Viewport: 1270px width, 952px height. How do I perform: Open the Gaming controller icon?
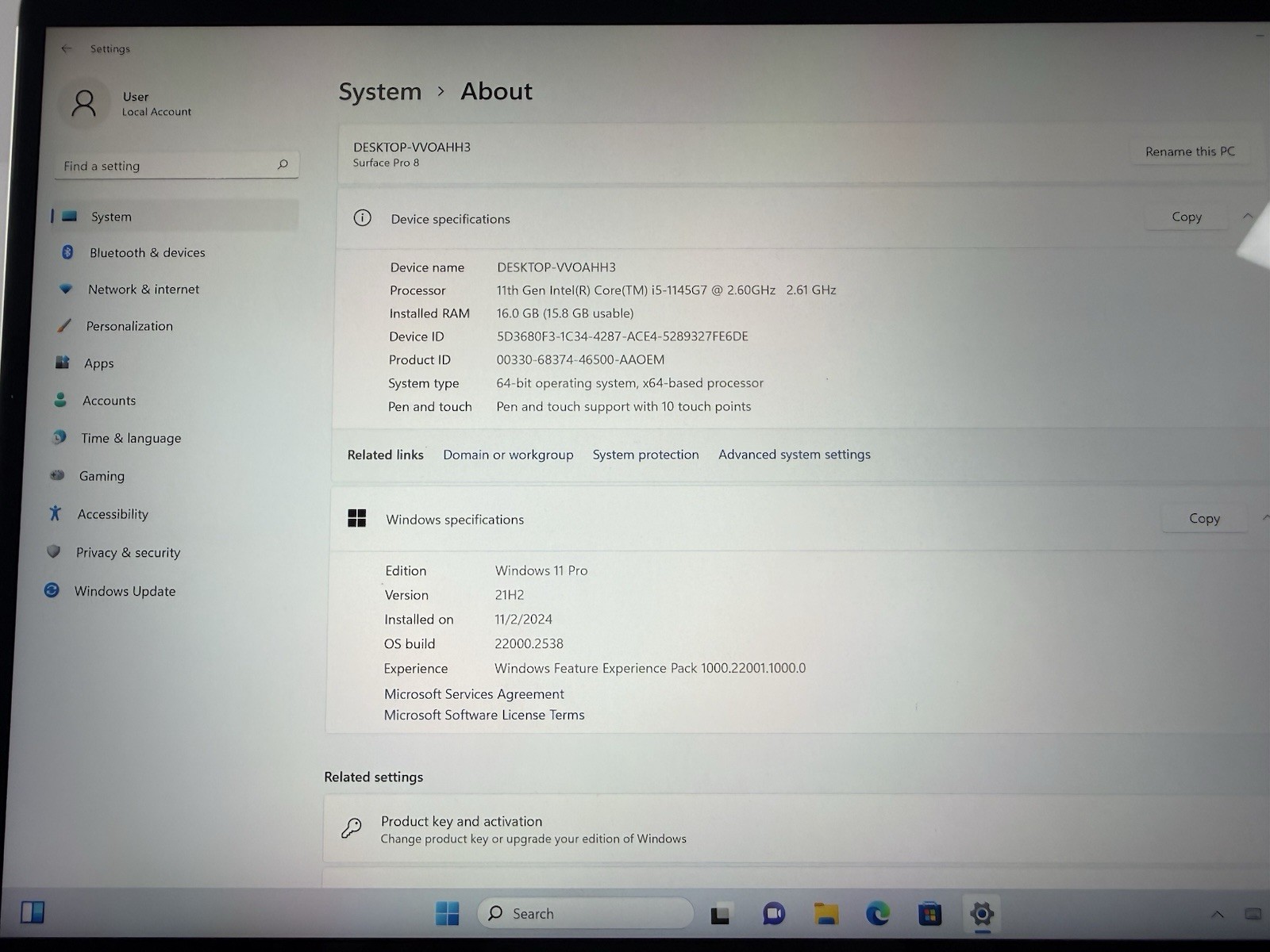pos(57,475)
